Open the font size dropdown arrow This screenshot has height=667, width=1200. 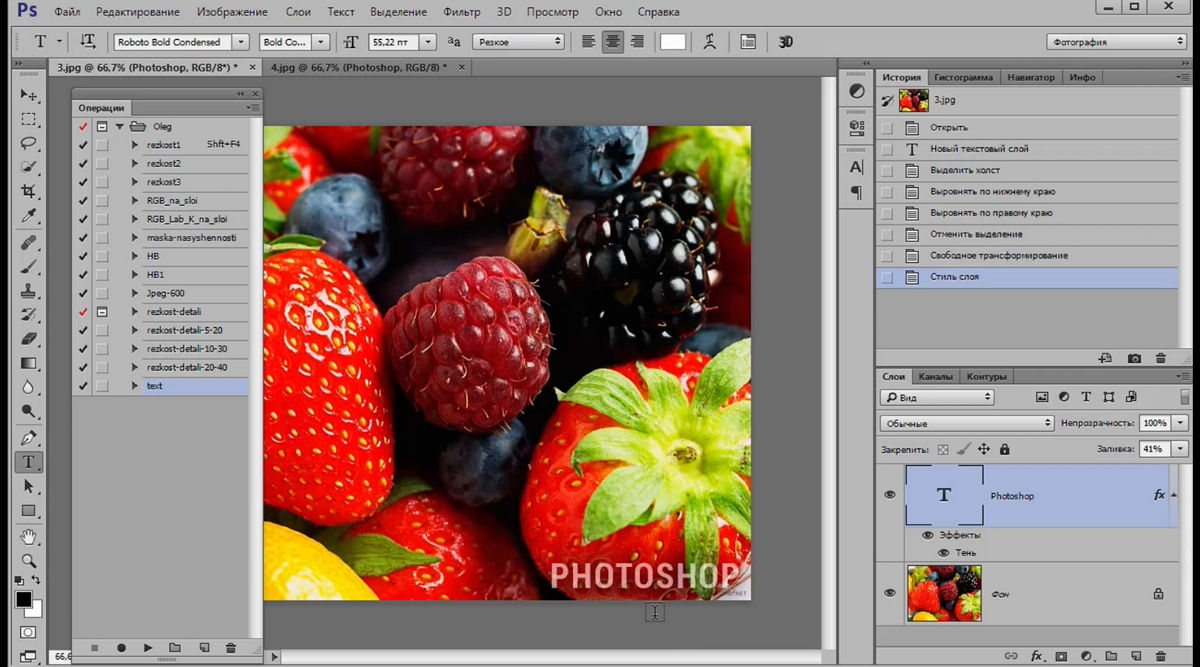(428, 42)
